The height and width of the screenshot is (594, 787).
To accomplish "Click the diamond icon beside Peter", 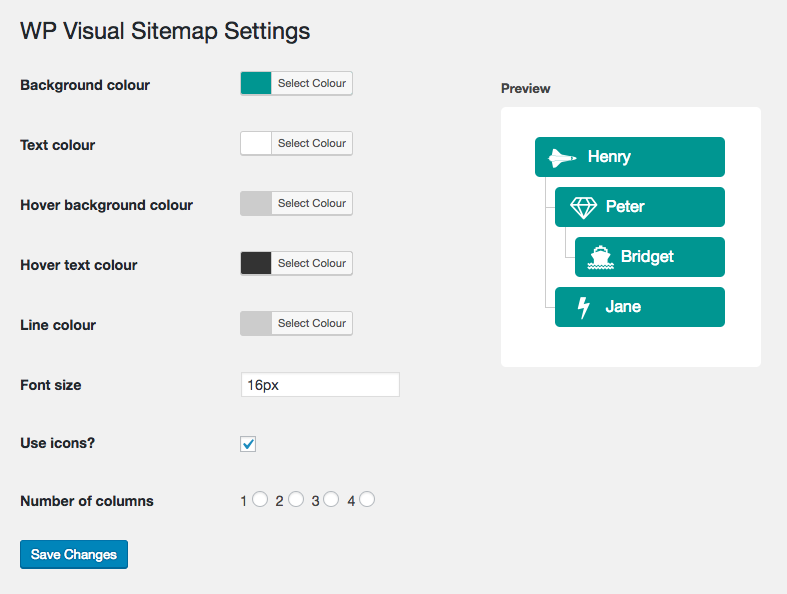I will point(583,207).
